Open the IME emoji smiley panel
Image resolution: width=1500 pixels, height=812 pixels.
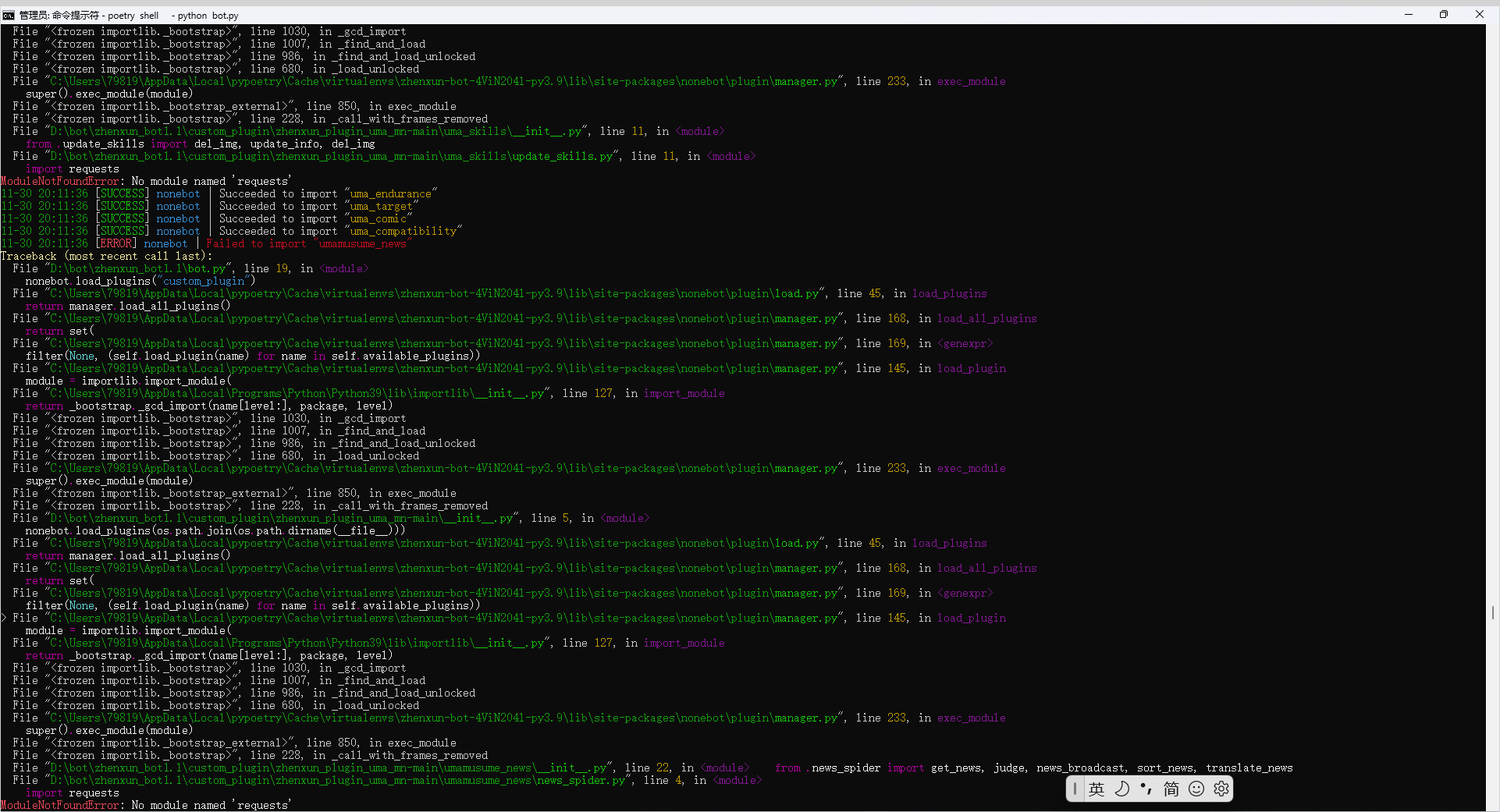tap(1196, 789)
